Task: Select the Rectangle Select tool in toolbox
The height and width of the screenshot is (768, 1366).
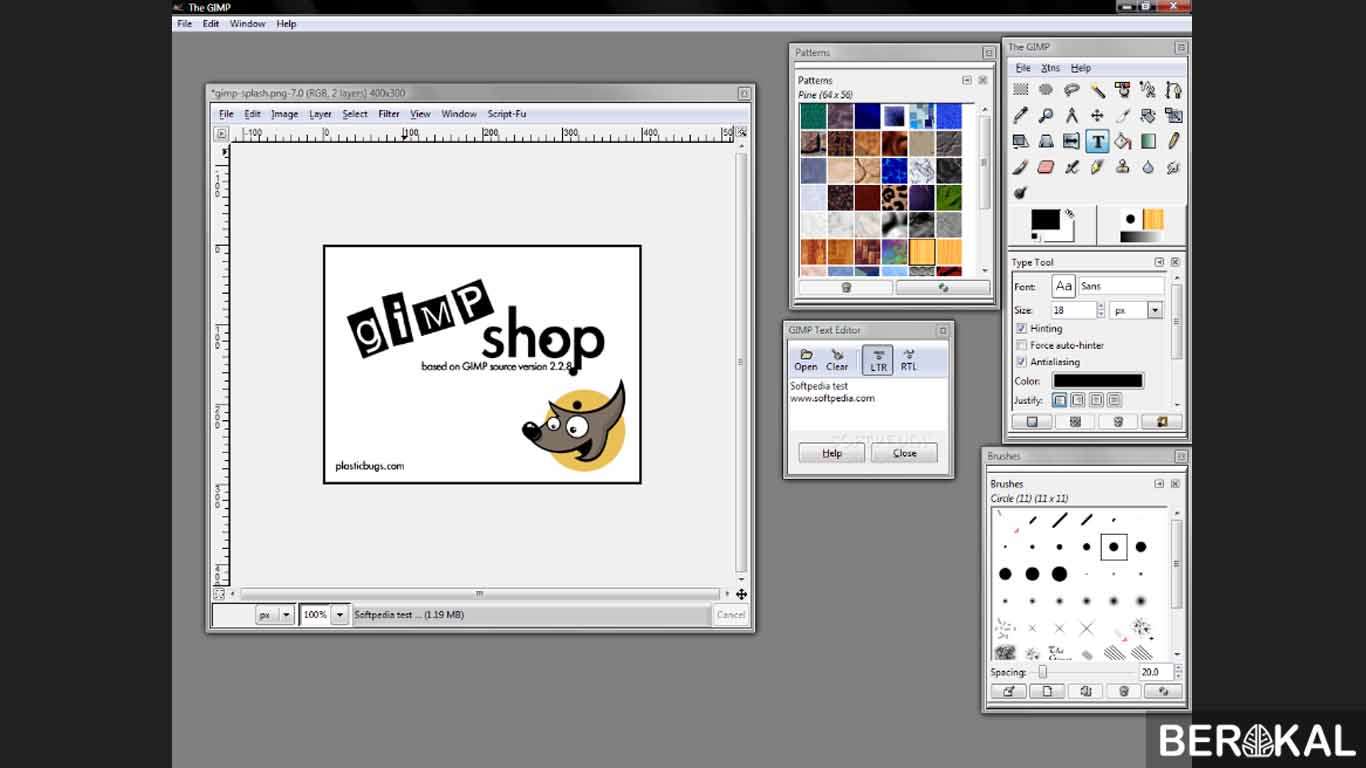Action: point(1020,90)
